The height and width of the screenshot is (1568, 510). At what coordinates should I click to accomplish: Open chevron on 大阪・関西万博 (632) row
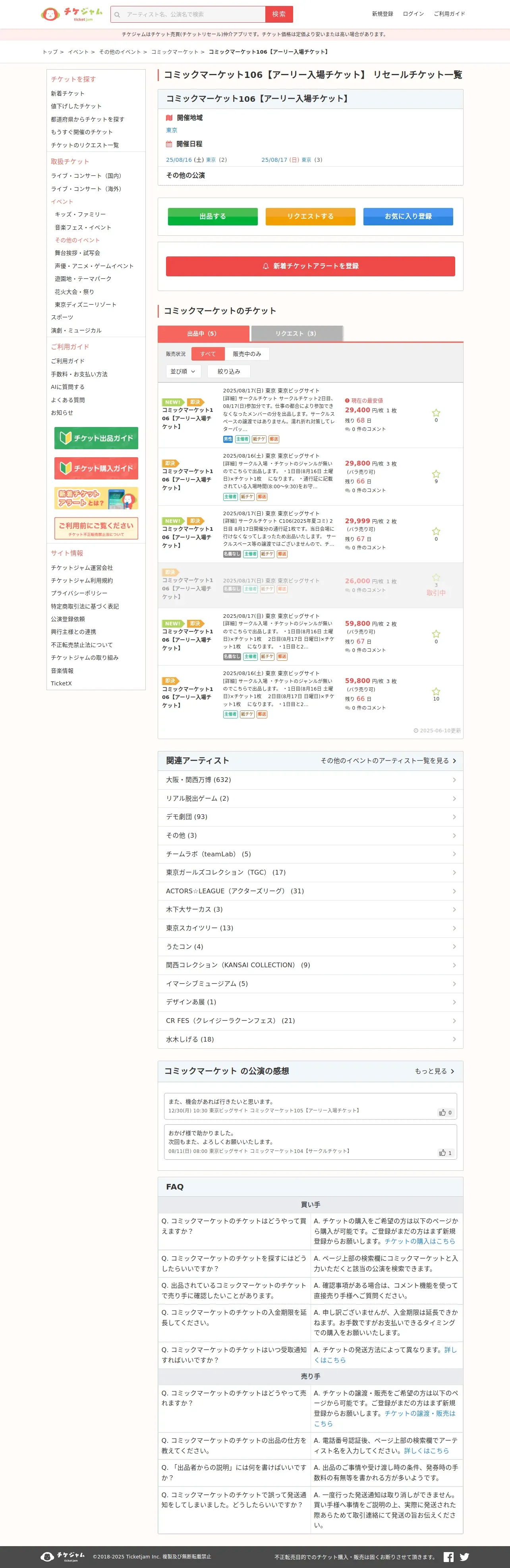[x=454, y=780]
